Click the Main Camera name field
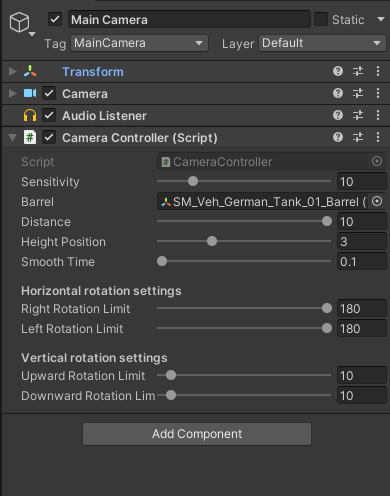390x496 pixels. (189, 19)
